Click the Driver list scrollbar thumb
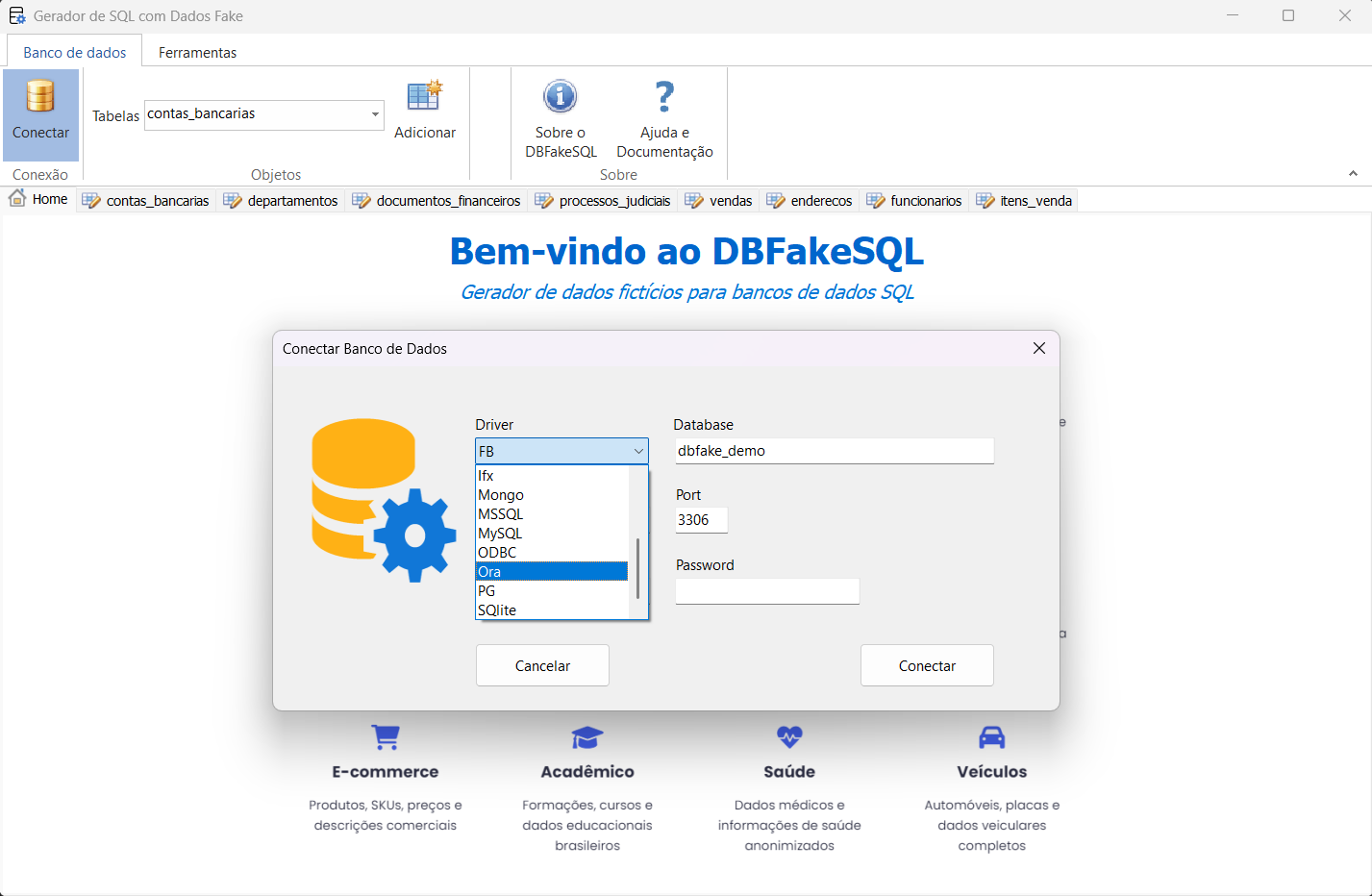 coord(637,568)
